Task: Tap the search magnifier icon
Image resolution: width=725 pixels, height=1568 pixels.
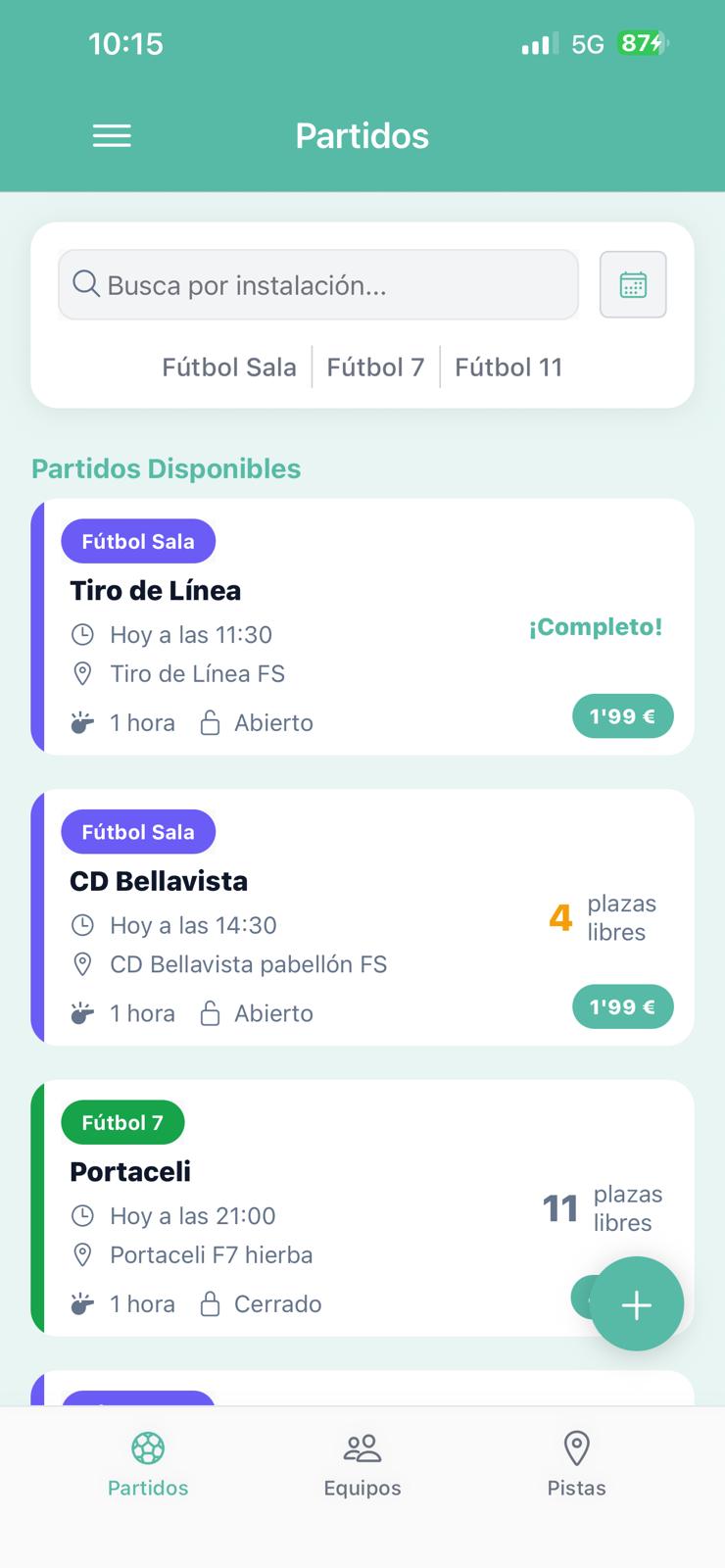Action: tap(86, 284)
